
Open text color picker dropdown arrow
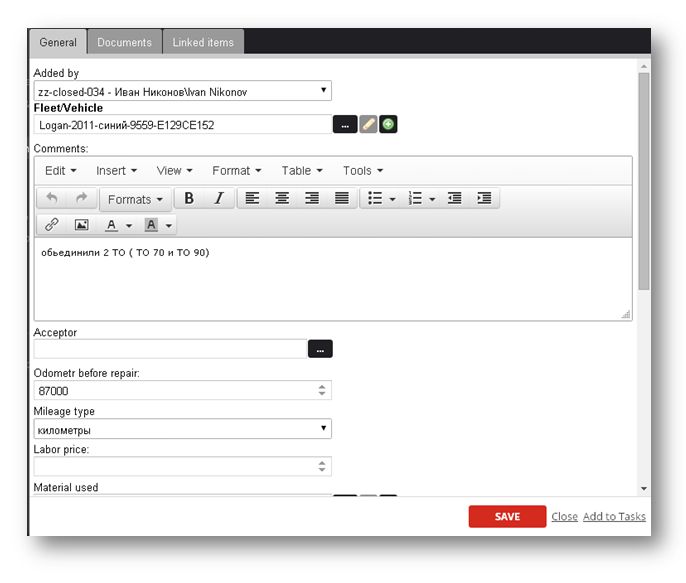point(129,226)
